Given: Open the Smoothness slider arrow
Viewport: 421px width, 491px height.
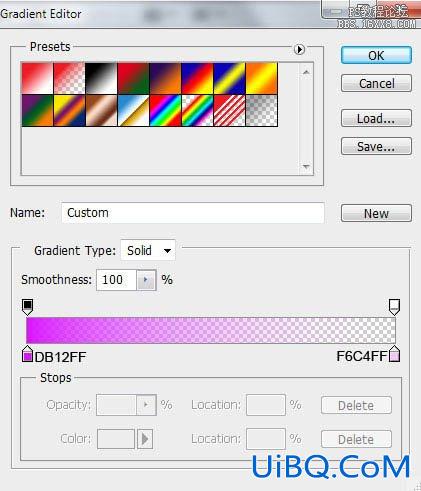Looking at the screenshot, I should (x=146, y=280).
